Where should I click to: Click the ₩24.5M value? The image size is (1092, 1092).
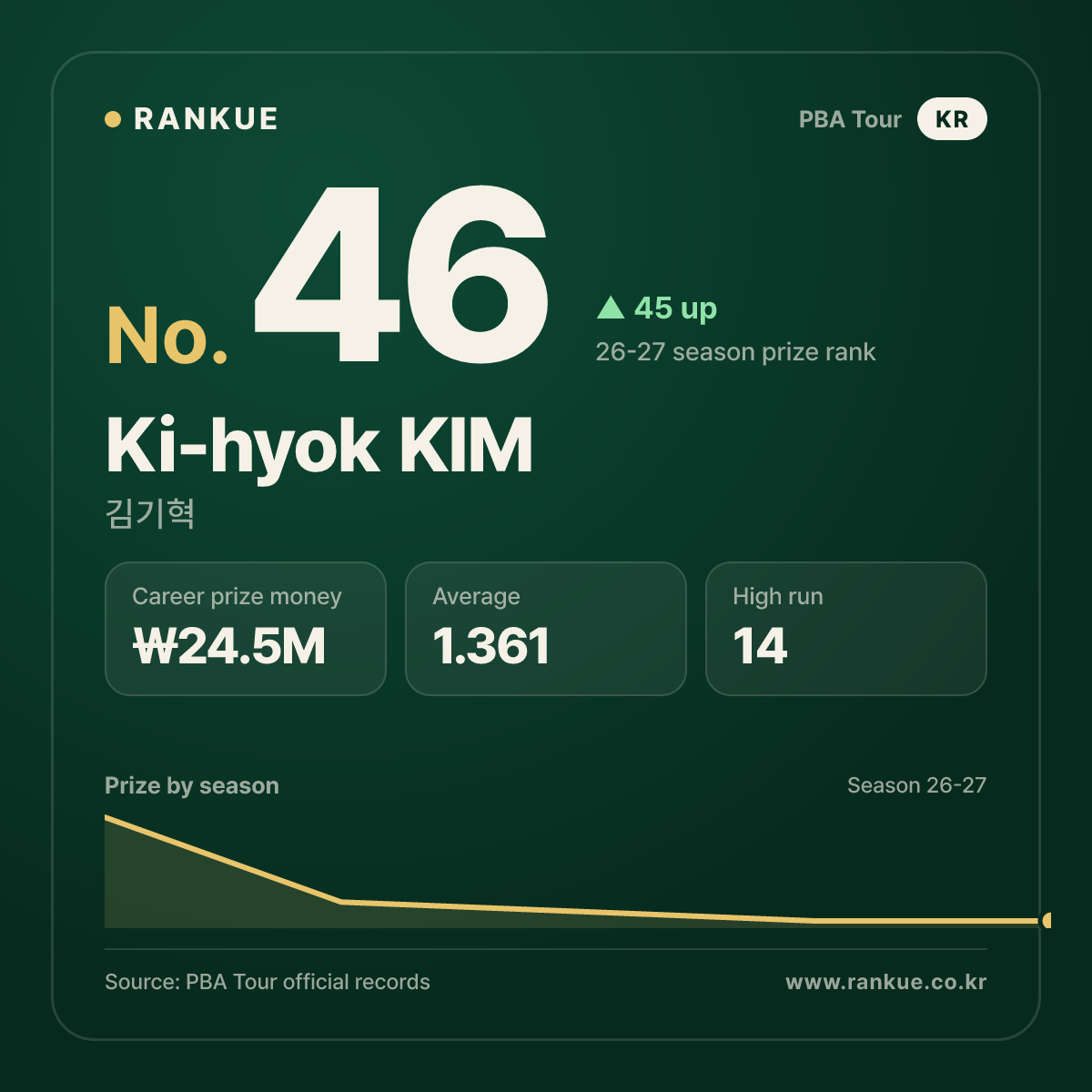pyautogui.click(x=229, y=647)
